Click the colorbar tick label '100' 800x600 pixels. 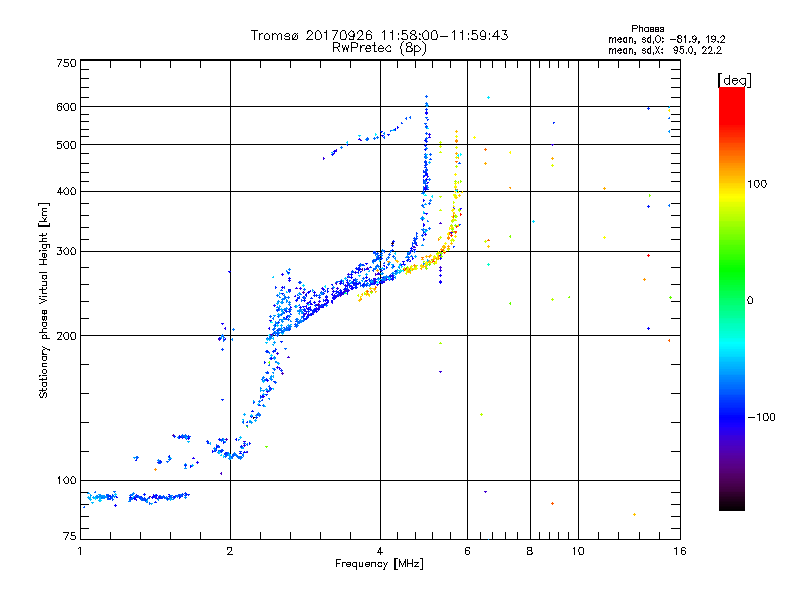757,184
